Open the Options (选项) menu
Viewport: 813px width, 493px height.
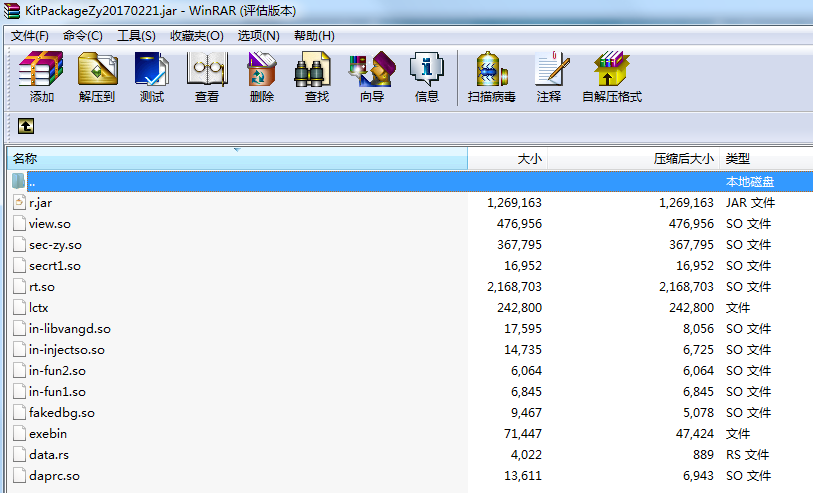pyautogui.click(x=258, y=36)
